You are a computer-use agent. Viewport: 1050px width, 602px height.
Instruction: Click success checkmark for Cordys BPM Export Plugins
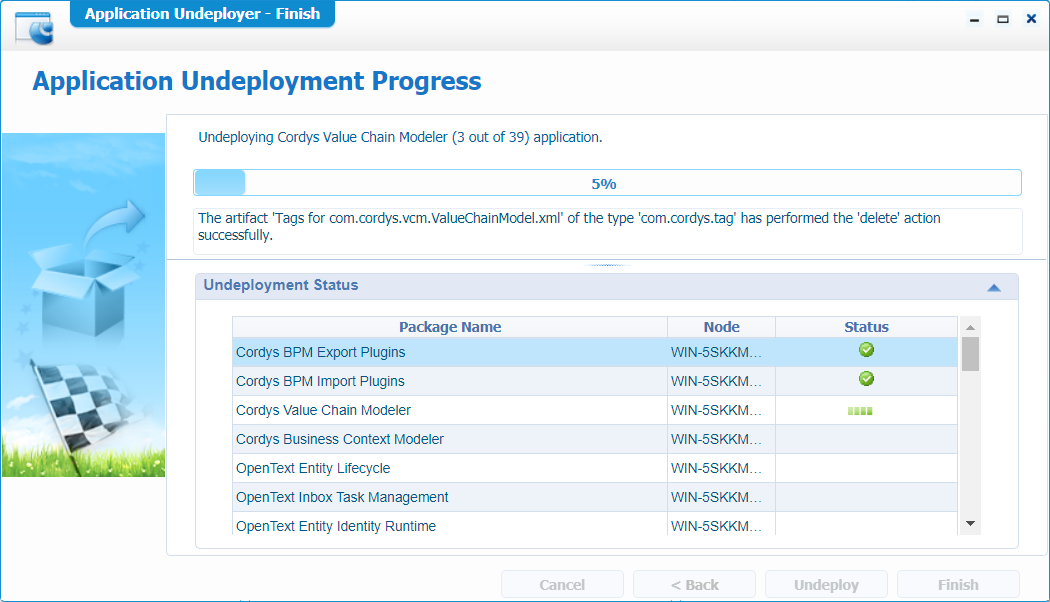pyautogui.click(x=867, y=350)
